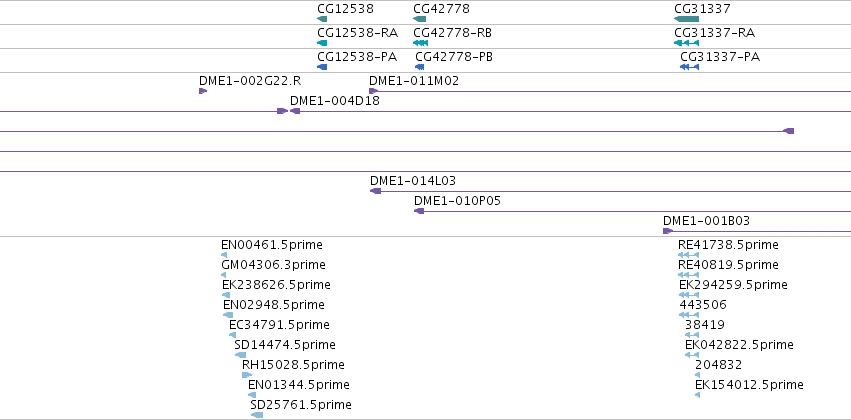Select the 443506 feature glyph

coord(689,315)
